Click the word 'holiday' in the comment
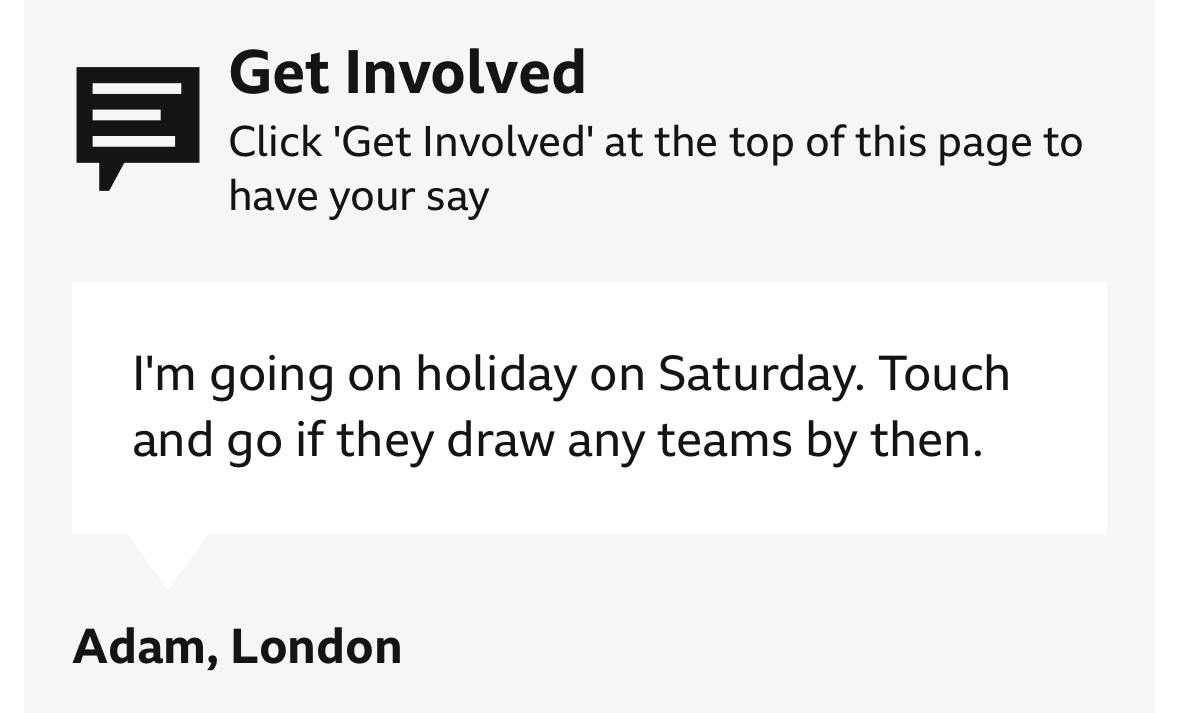 click(496, 375)
